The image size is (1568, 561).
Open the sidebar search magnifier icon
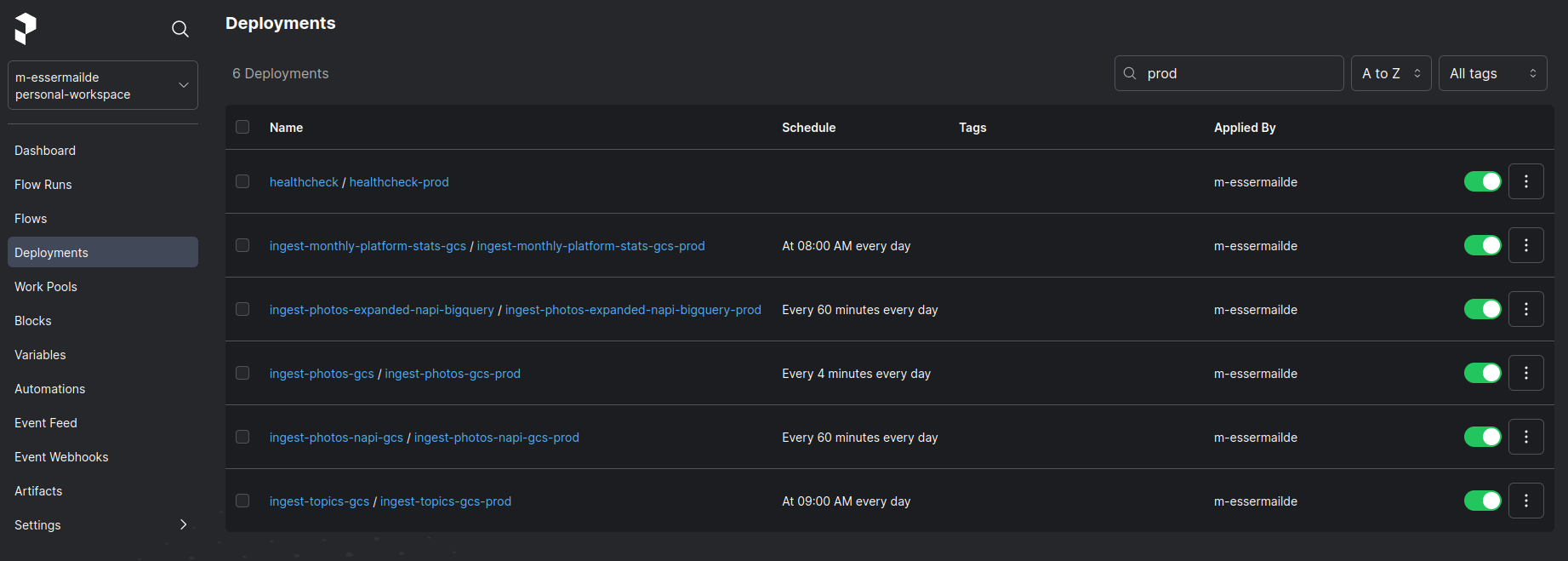(x=180, y=29)
